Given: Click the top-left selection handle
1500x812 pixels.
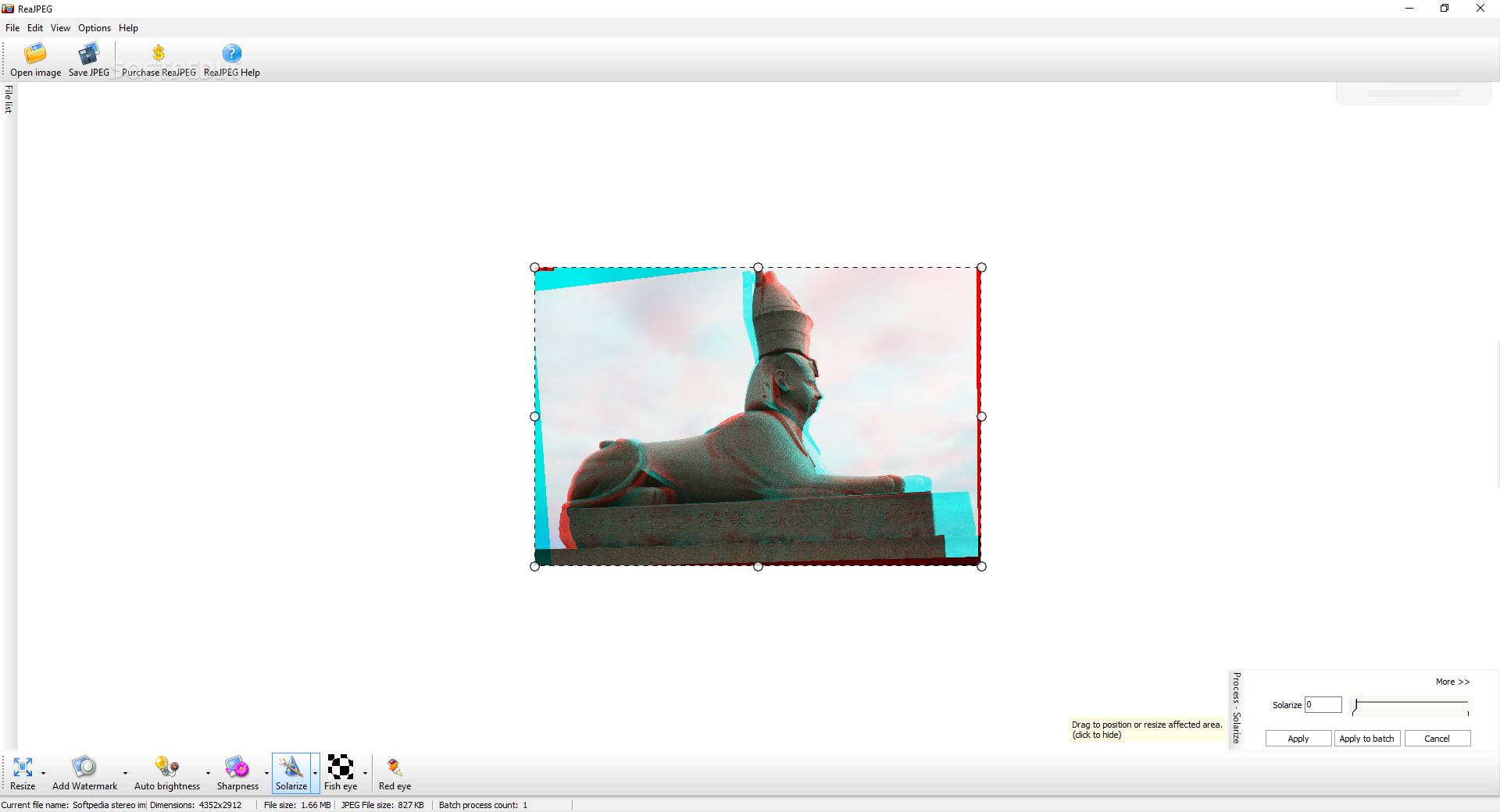Looking at the screenshot, I should (535, 268).
